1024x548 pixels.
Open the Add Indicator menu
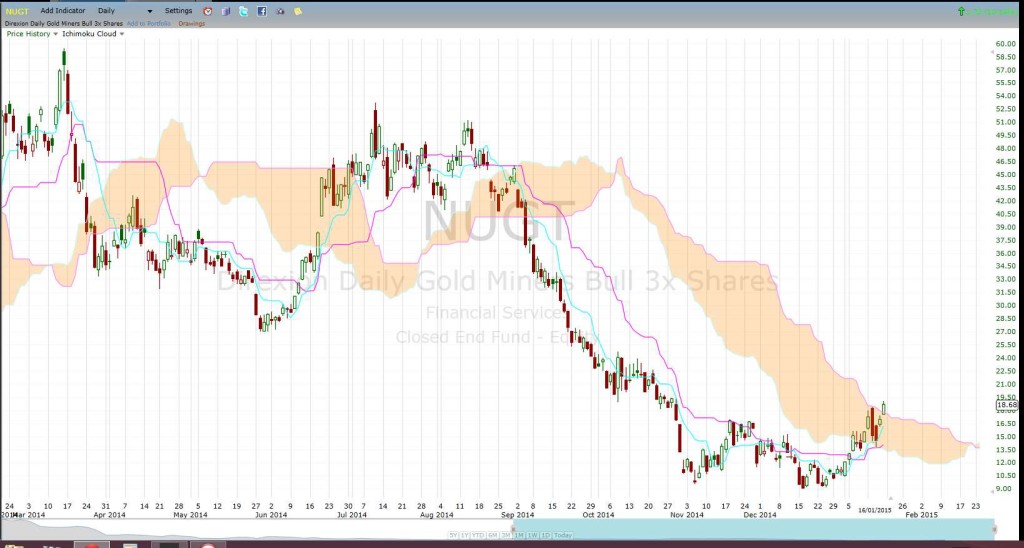click(63, 11)
